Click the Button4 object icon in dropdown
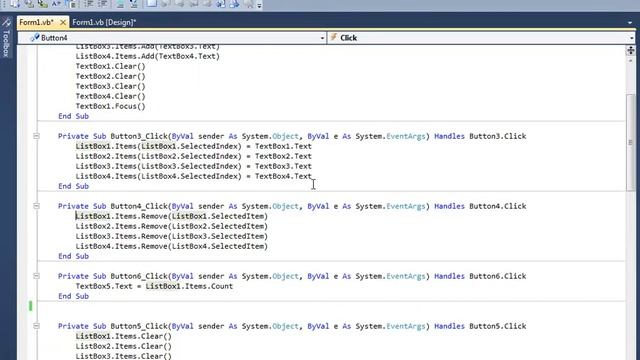Viewport: 640px width, 360px height. click(35, 38)
